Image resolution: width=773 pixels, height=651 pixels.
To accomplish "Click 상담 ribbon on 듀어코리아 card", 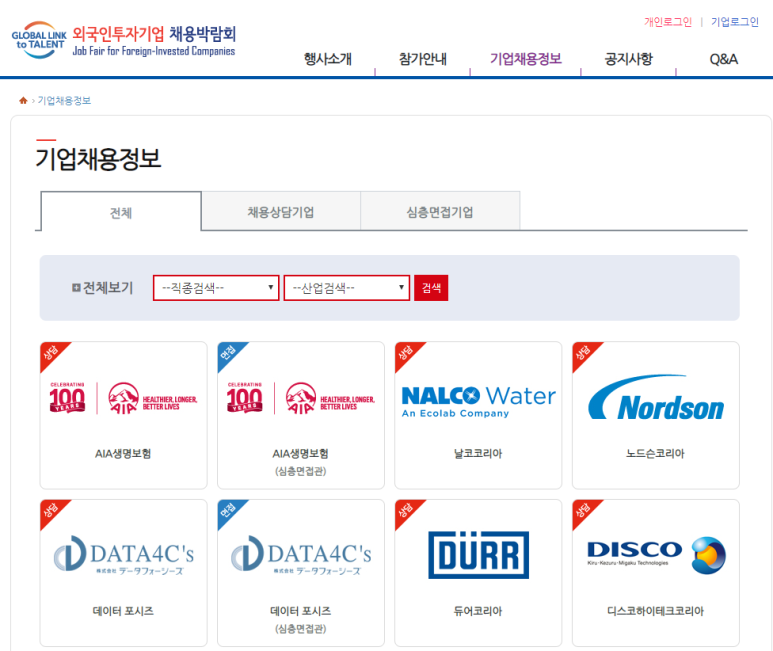I will (x=406, y=511).
